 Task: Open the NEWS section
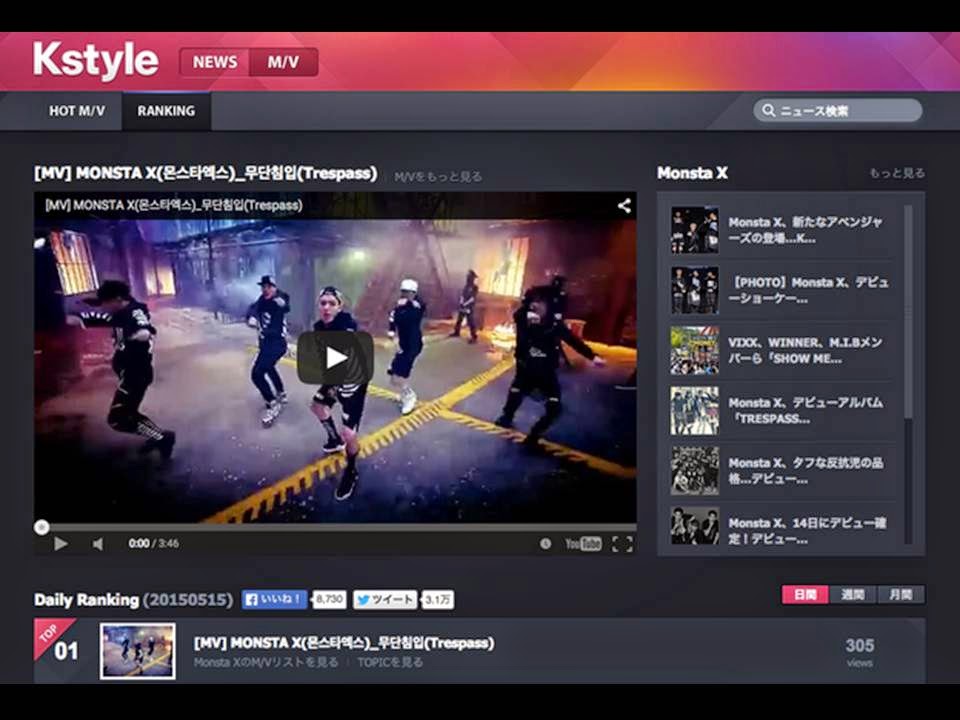coord(215,62)
